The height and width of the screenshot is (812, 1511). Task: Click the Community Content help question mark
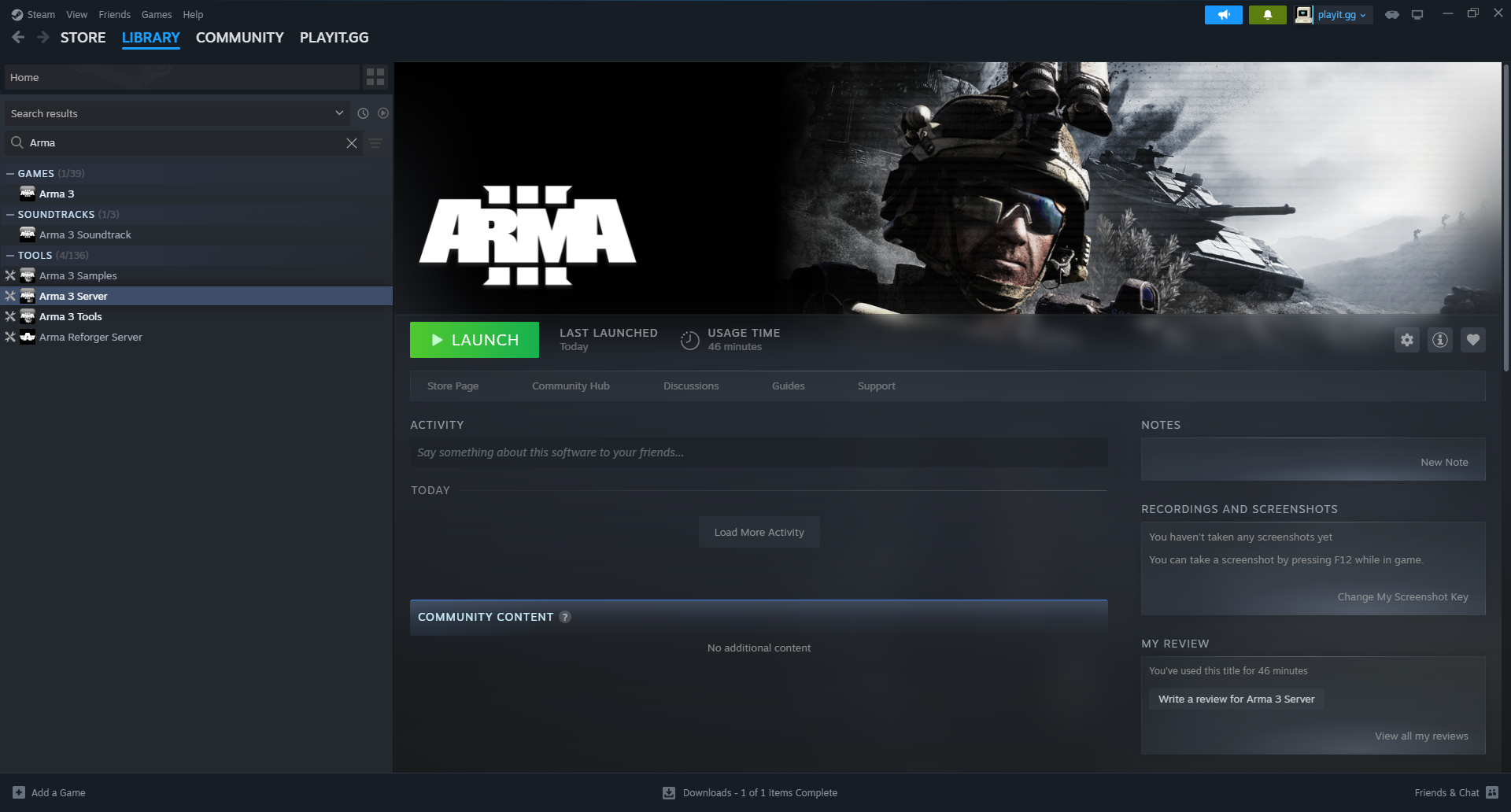565,617
